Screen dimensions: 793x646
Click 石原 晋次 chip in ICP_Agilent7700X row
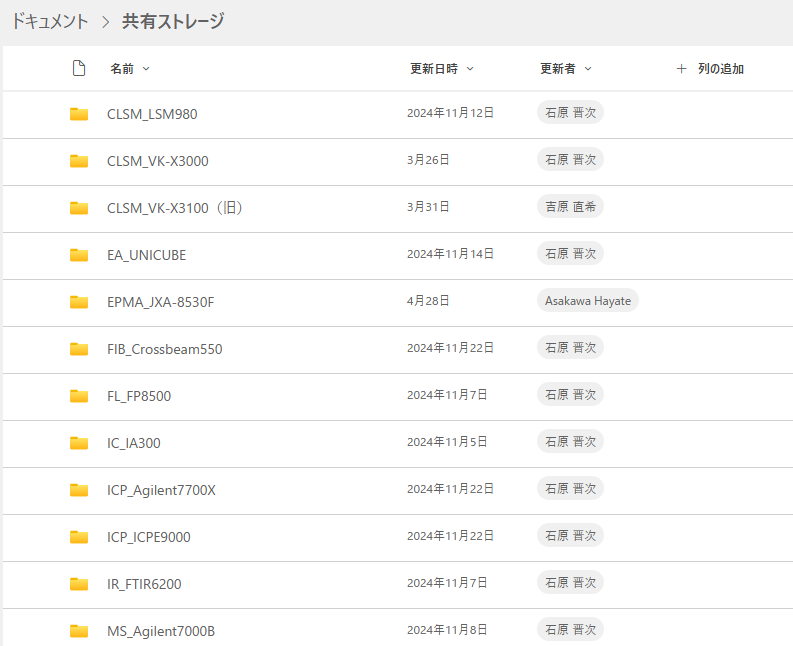(x=570, y=489)
